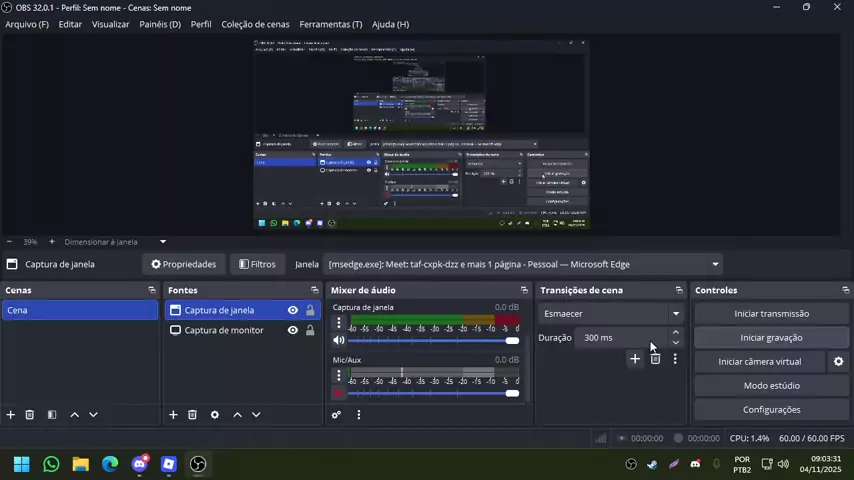
Task: Expand the Janela window selection dropdown
Action: (x=715, y=265)
